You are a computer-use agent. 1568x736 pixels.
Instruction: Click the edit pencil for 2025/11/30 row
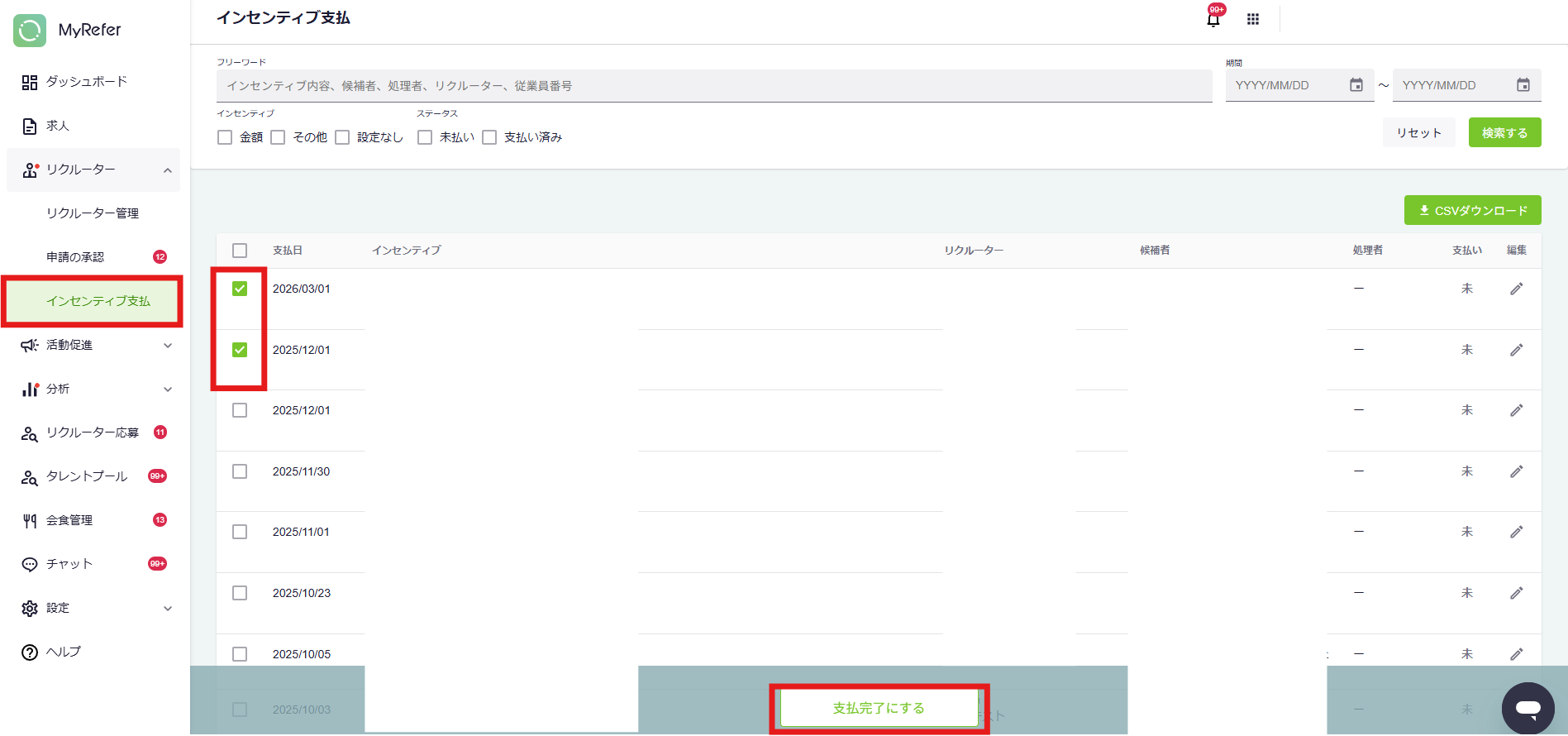coord(1516,471)
